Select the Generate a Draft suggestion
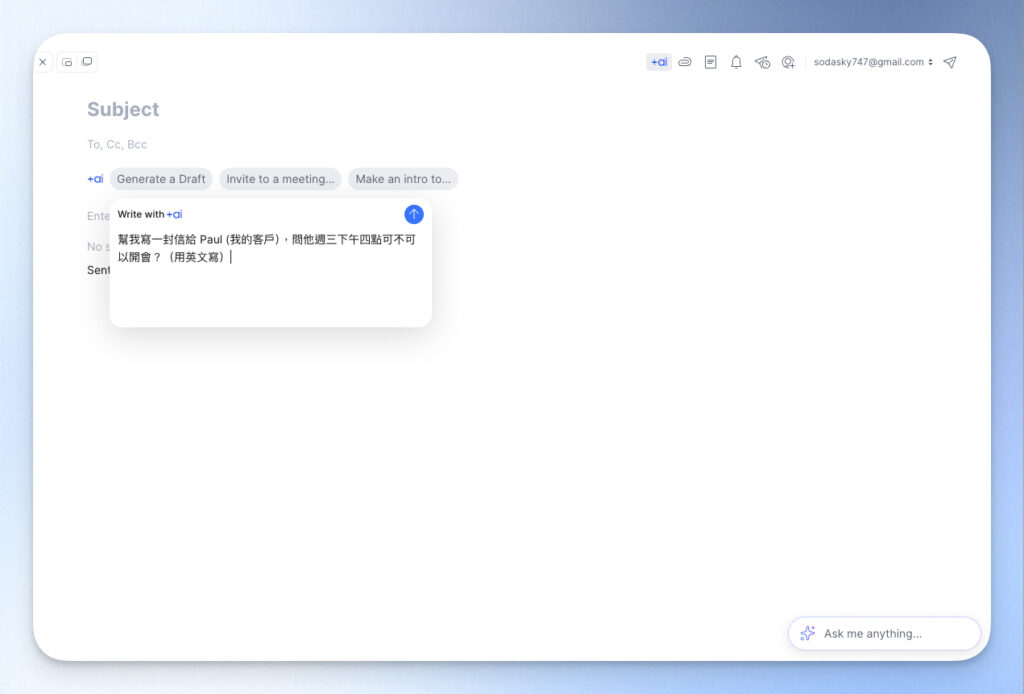 pyautogui.click(x=160, y=179)
